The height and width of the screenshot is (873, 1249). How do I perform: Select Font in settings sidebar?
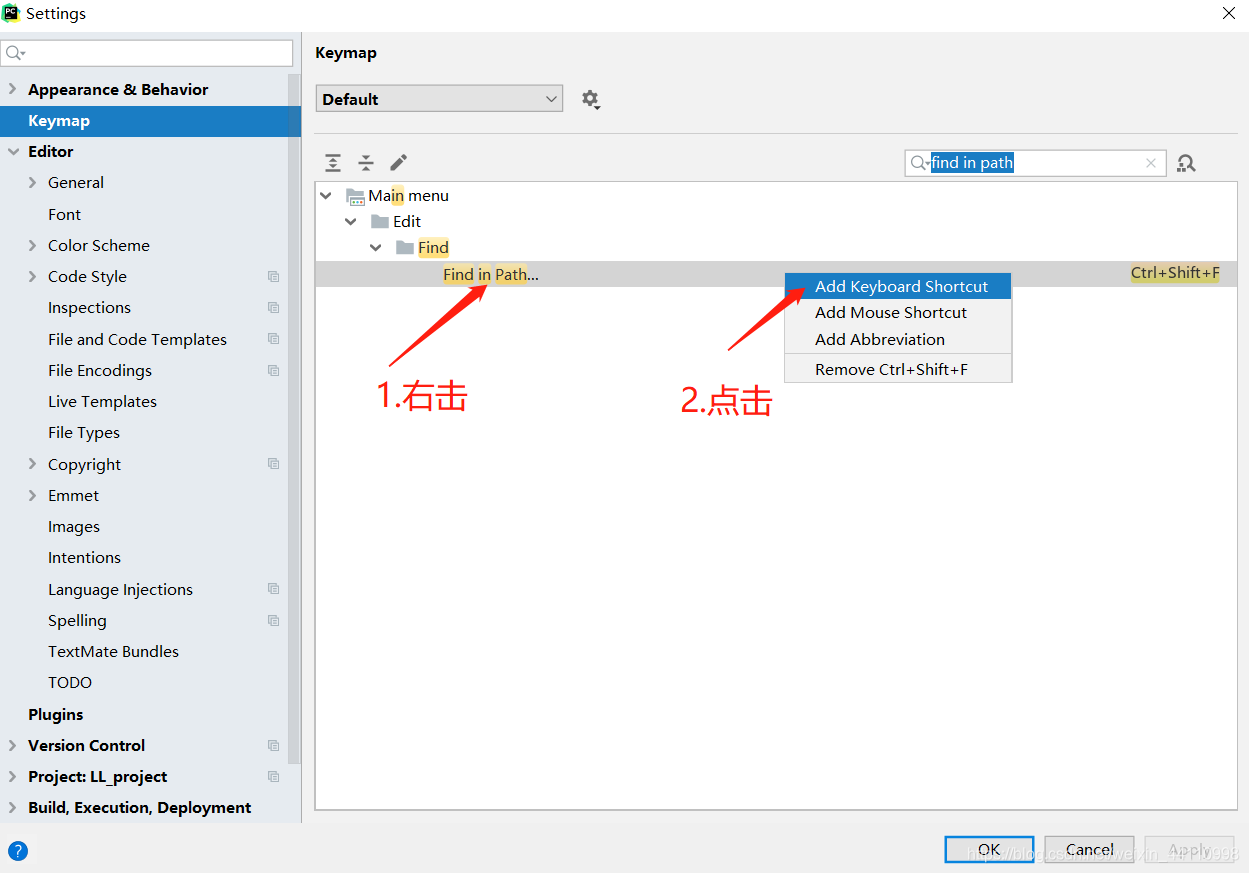click(64, 214)
